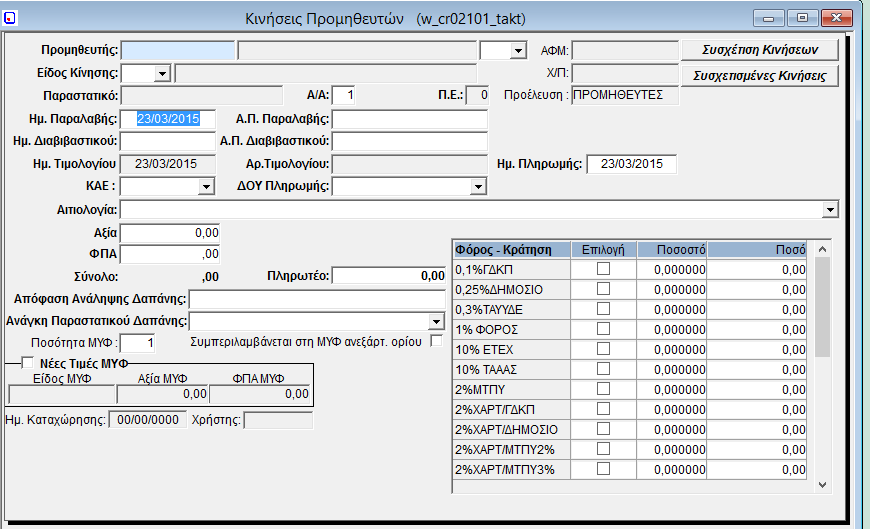
Task: Click the Ημ. Καταχώρησης date field
Action: (x=148, y=420)
